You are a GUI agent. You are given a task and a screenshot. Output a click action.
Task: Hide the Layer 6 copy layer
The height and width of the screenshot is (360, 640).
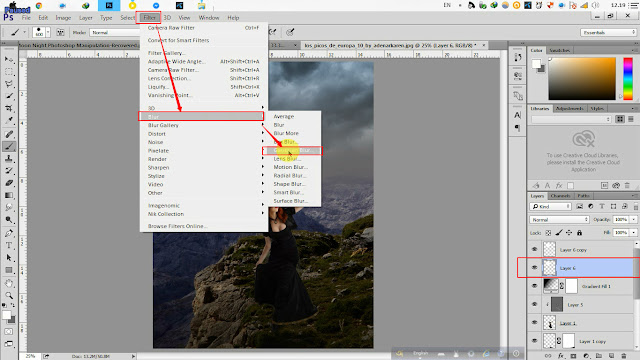[x=534, y=249]
